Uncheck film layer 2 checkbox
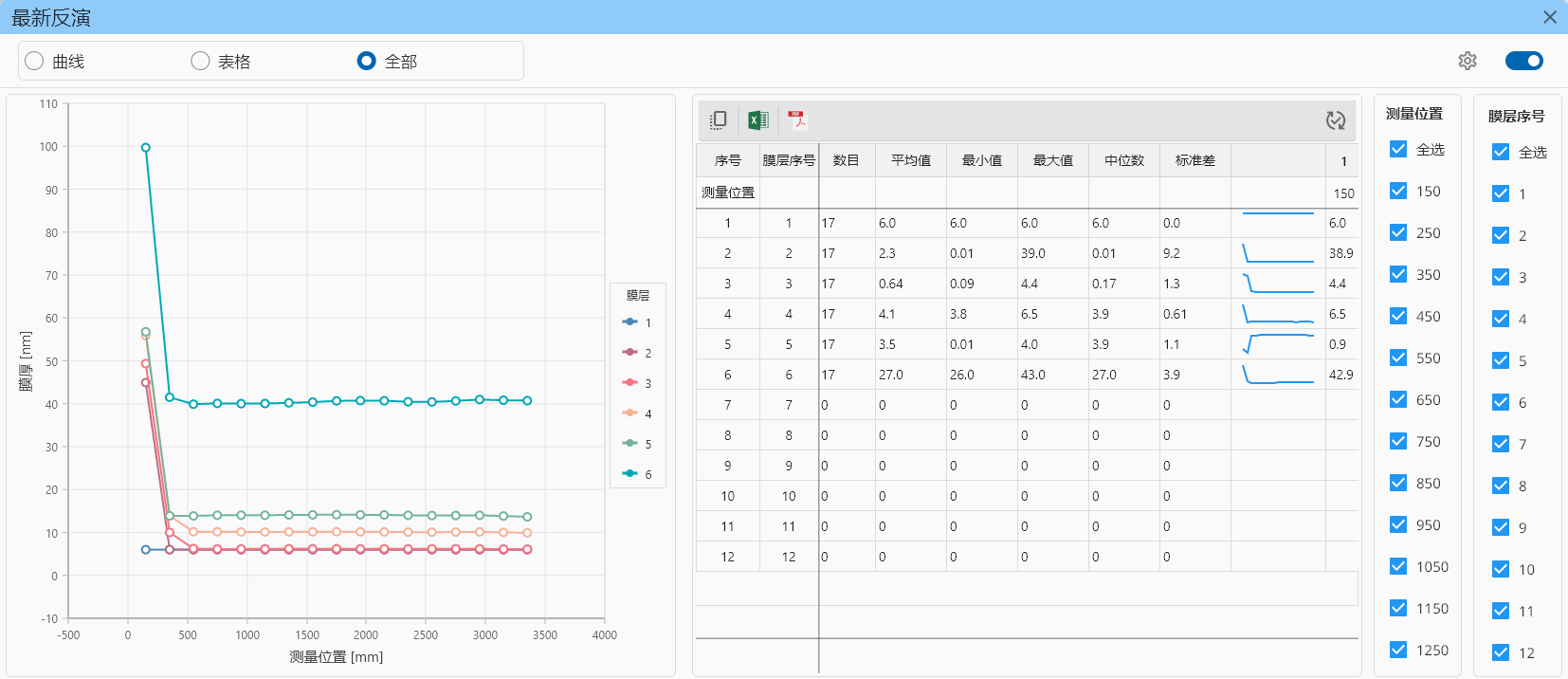 1501,235
